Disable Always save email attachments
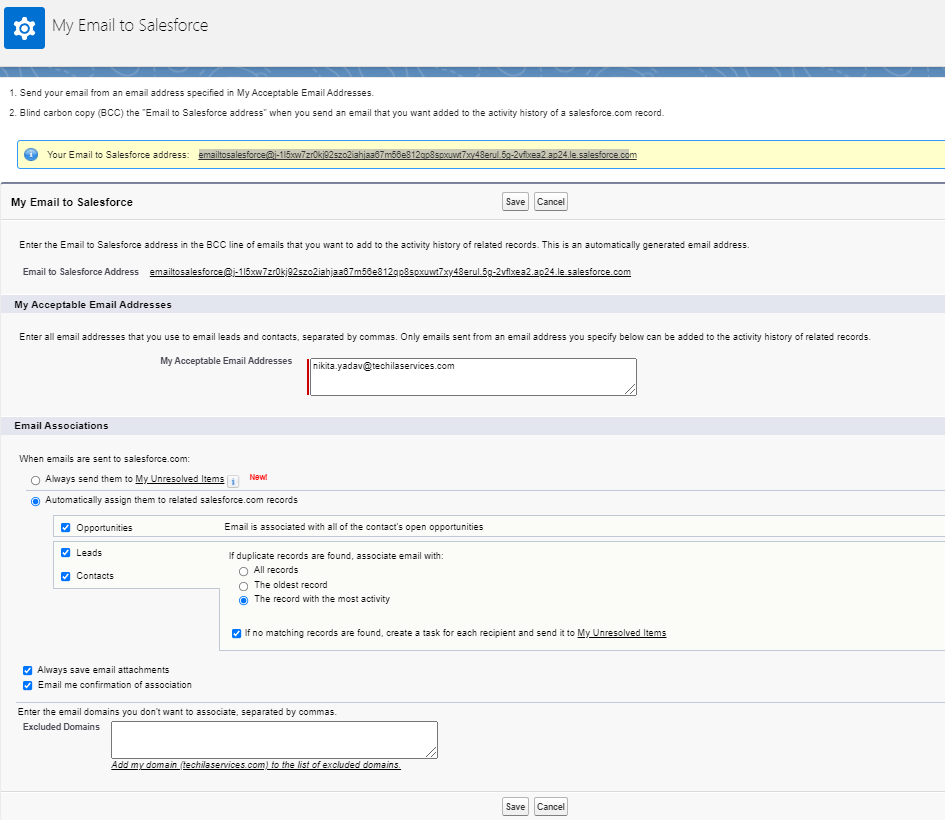 [x=28, y=670]
